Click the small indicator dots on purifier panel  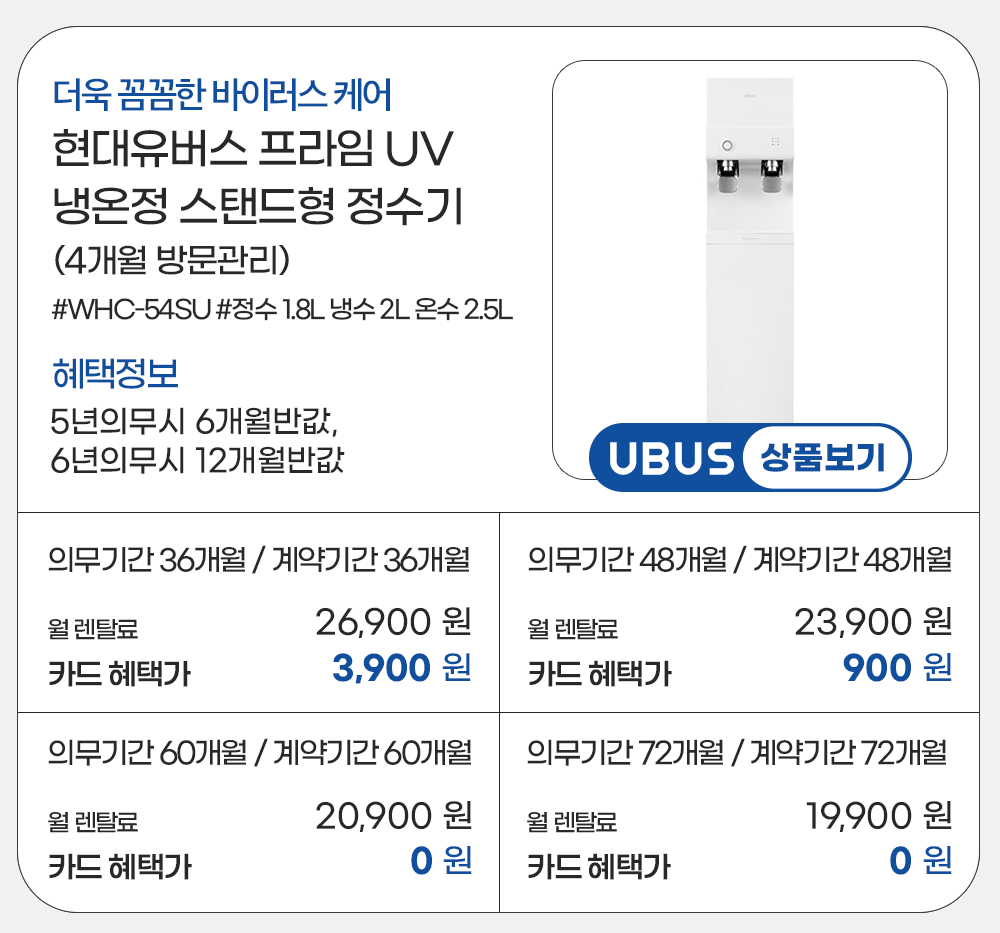(x=774, y=143)
